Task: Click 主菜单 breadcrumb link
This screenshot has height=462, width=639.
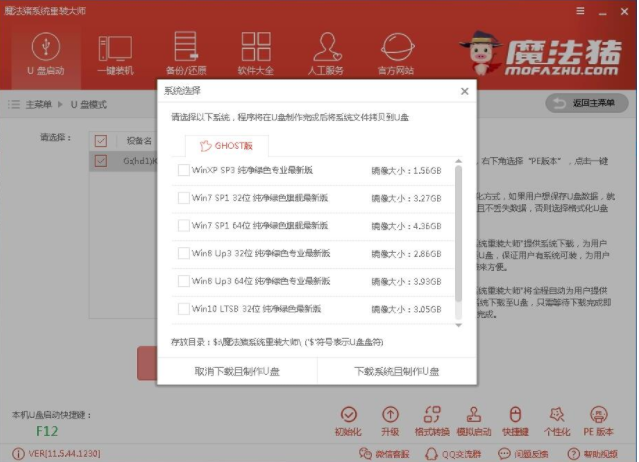Action: coord(39,105)
